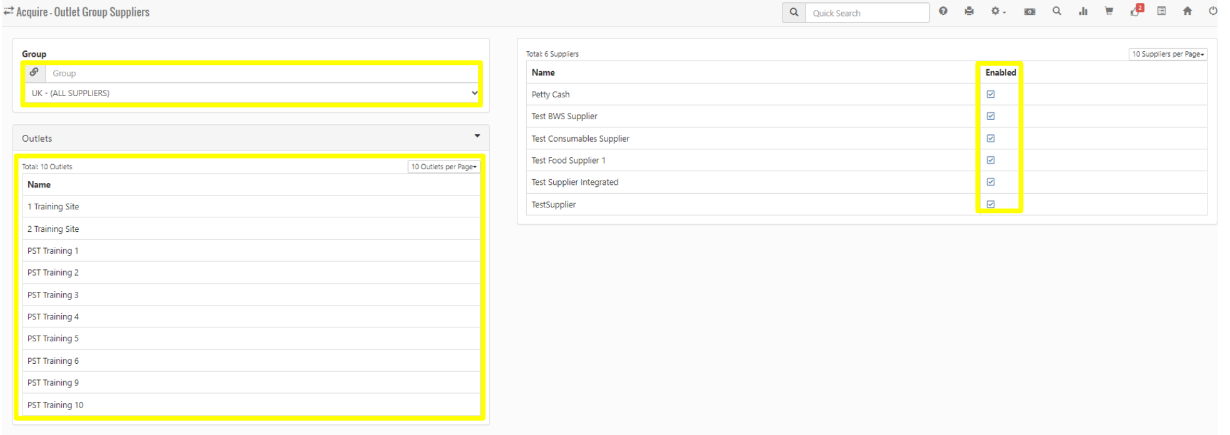This screenshot has height=435, width=1230.
Task: Click the cash money icon
Action: 1029,12
